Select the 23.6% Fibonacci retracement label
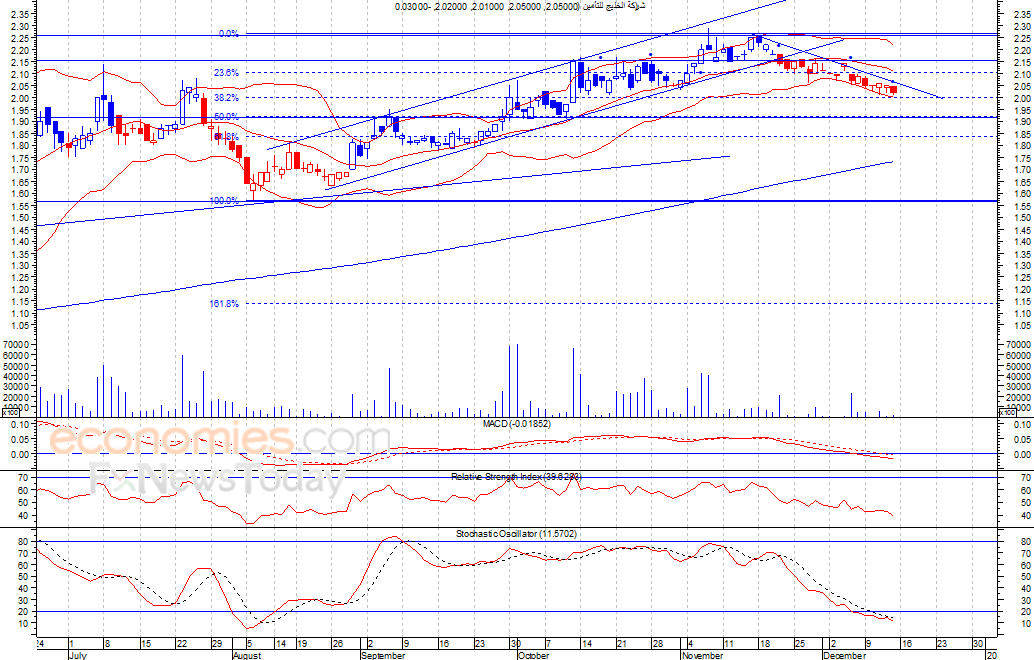Screen dimensions: 1034x660 [225, 73]
